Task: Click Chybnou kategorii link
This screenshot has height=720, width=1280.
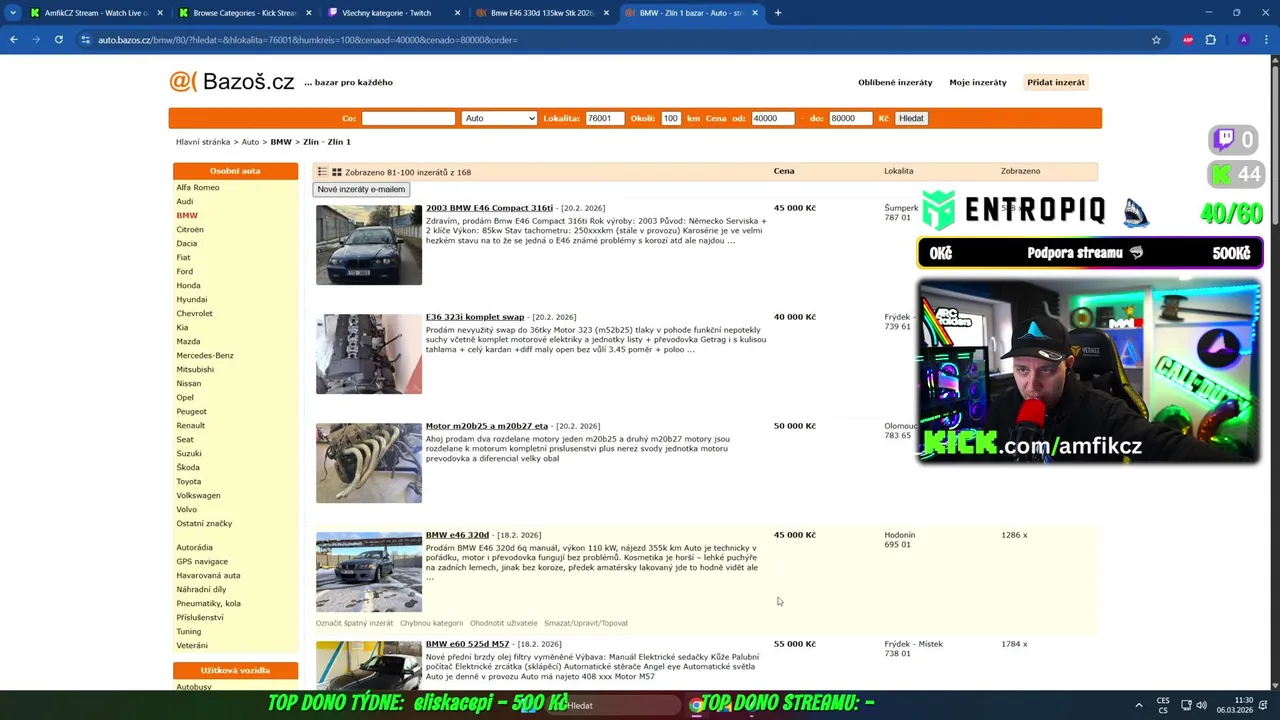Action: click(x=431, y=623)
